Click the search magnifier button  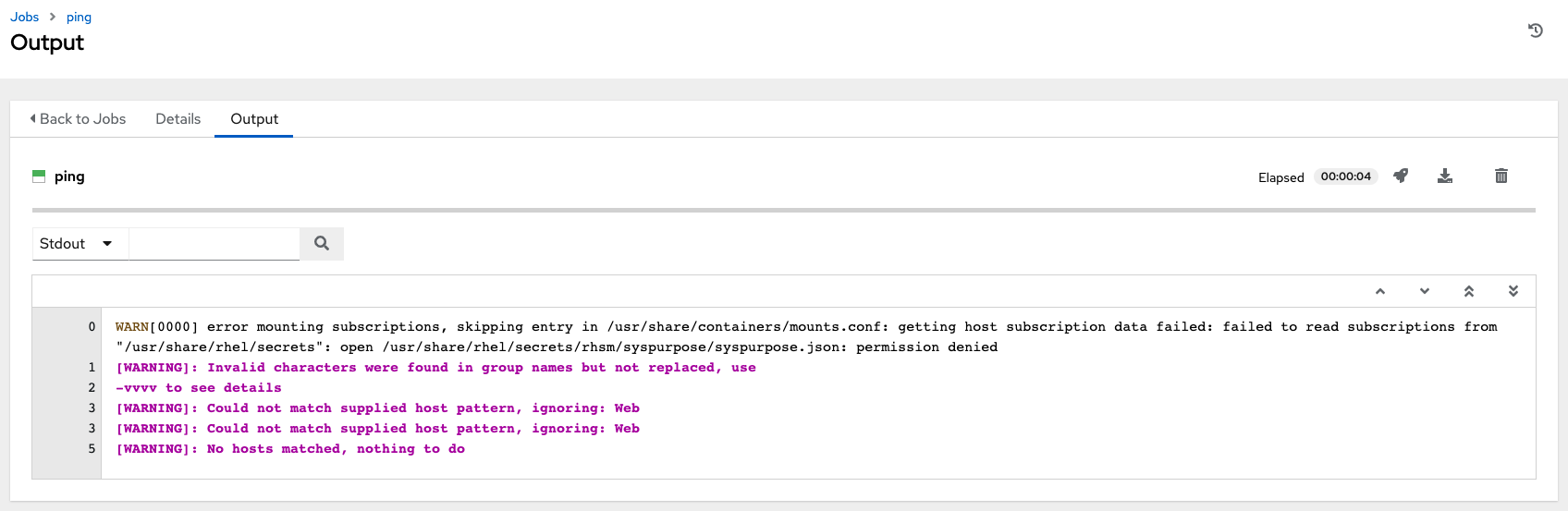(322, 243)
